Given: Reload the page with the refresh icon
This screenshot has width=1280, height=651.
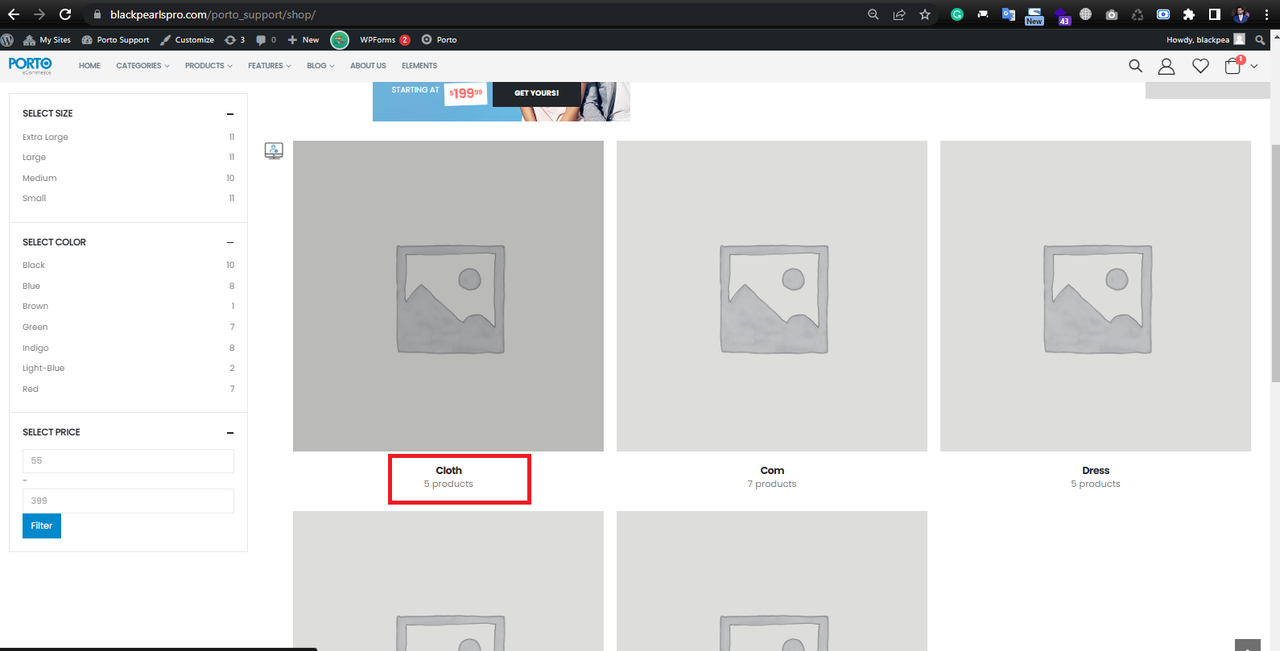Looking at the screenshot, I should click(x=65, y=15).
